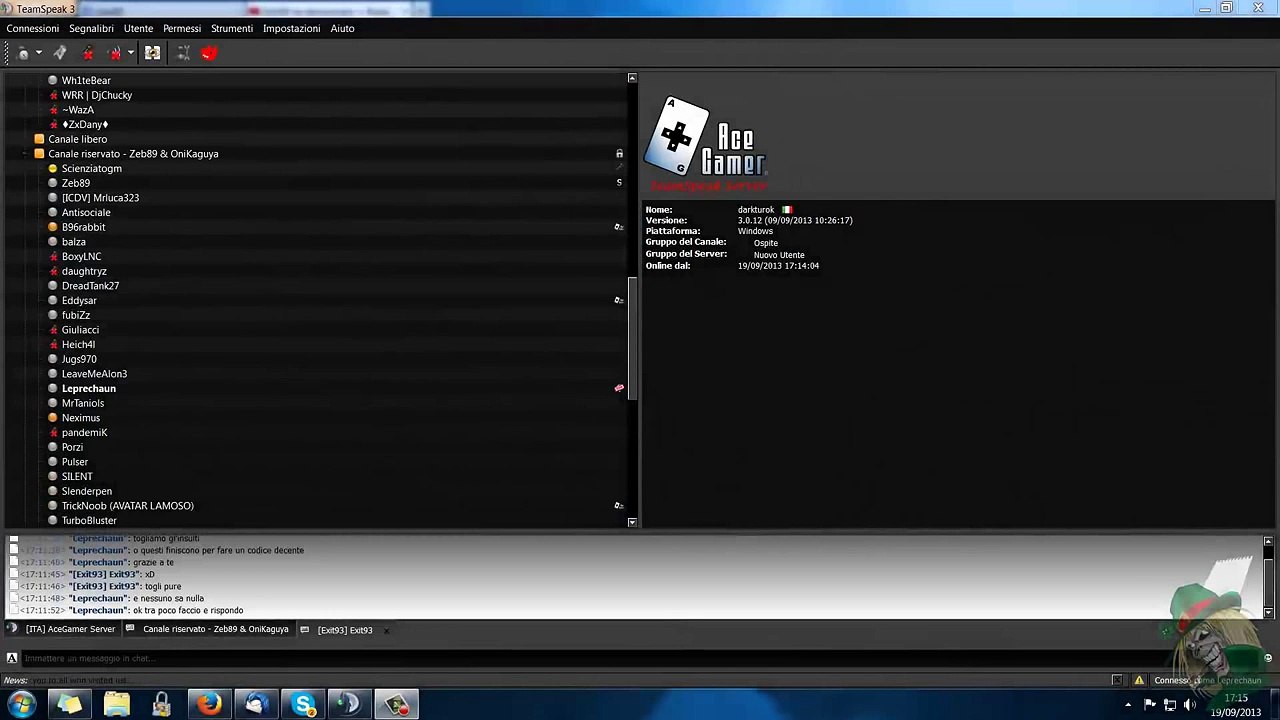The height and width of the screenshot is (720, 1280).
Task: Launch Firefox from the taskbar
Action: 209,705
